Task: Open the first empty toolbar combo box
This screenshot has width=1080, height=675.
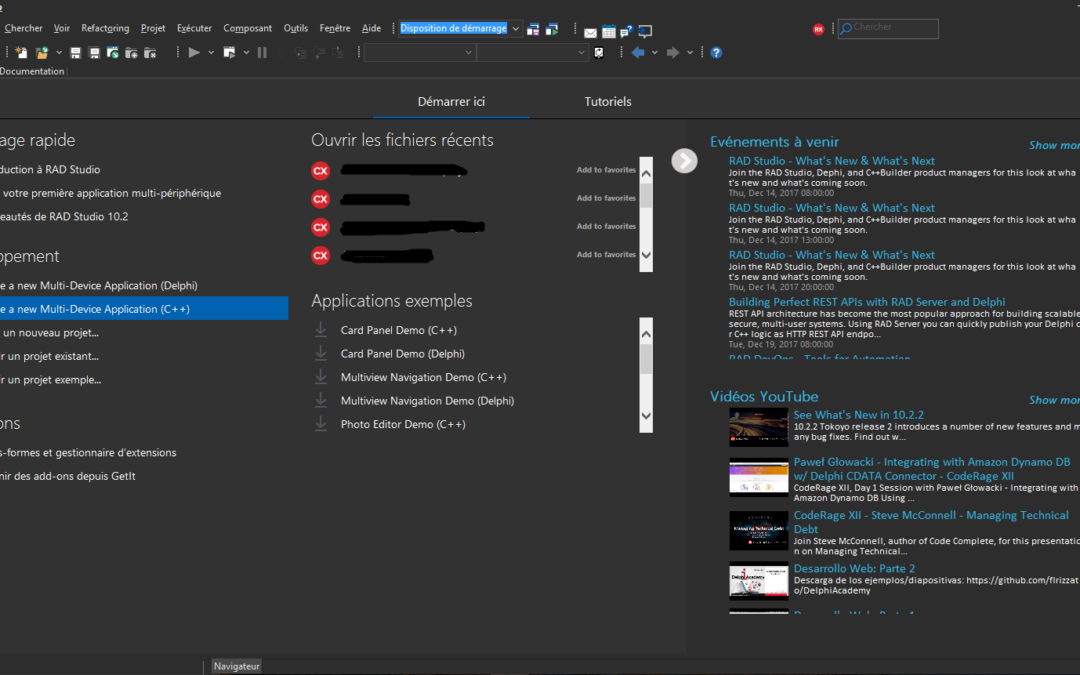Action: [x=419, y=52]
